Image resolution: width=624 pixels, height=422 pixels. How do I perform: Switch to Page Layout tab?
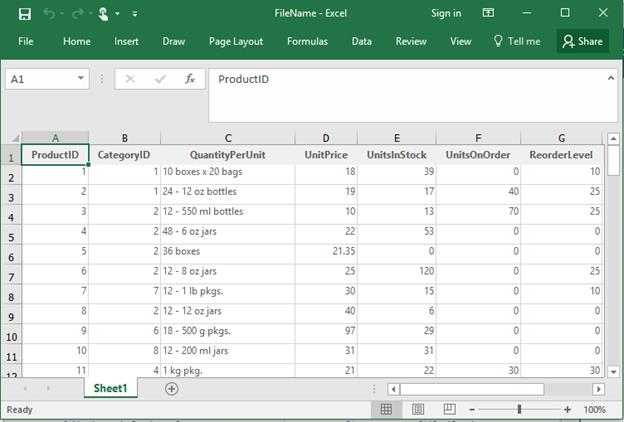coord(236,41)
